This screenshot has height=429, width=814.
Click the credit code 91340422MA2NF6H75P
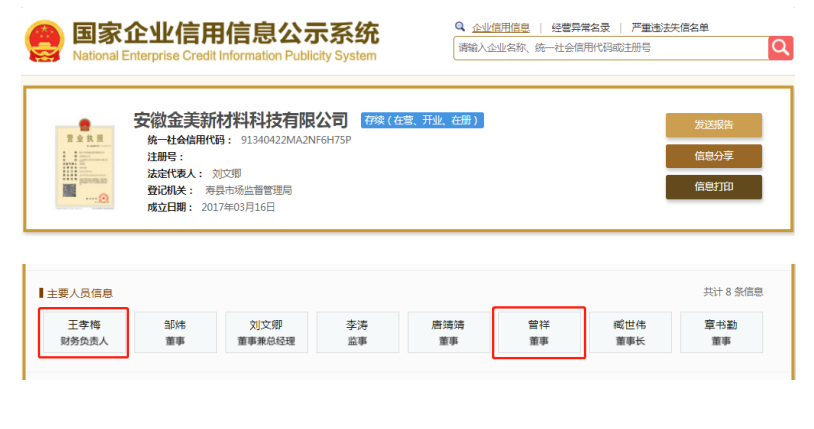click(x=296, y=140)
